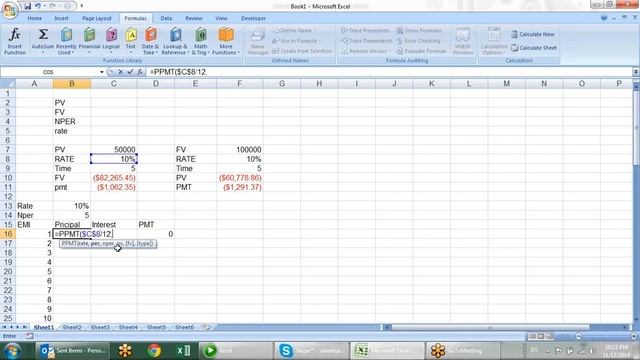Viewport: 640px width, 360px height.
Task: Switch to the View ribbon tab
Action: [x=221, y=18]
